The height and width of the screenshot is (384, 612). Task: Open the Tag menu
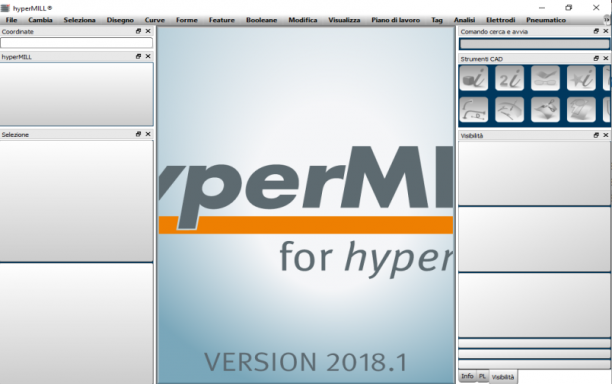click(x=437, y=20)
